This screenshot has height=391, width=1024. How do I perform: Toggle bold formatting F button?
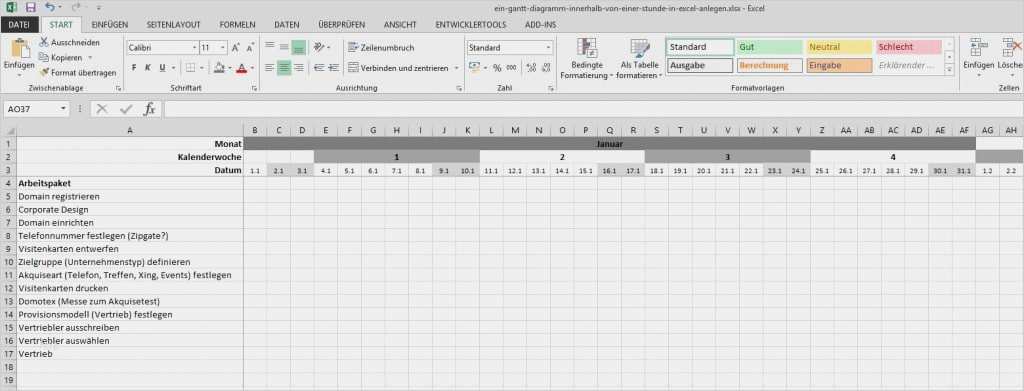(x=134, y=67)
